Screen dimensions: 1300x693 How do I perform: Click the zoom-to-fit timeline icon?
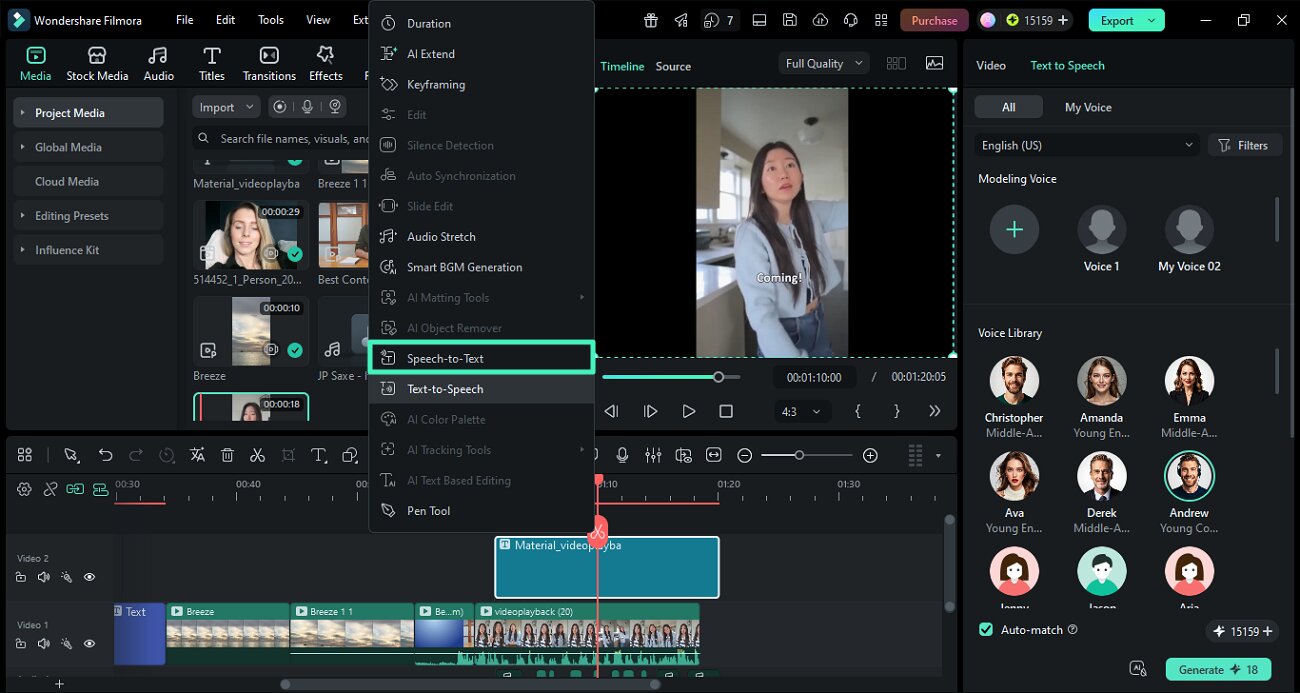[x=713, y=455]
